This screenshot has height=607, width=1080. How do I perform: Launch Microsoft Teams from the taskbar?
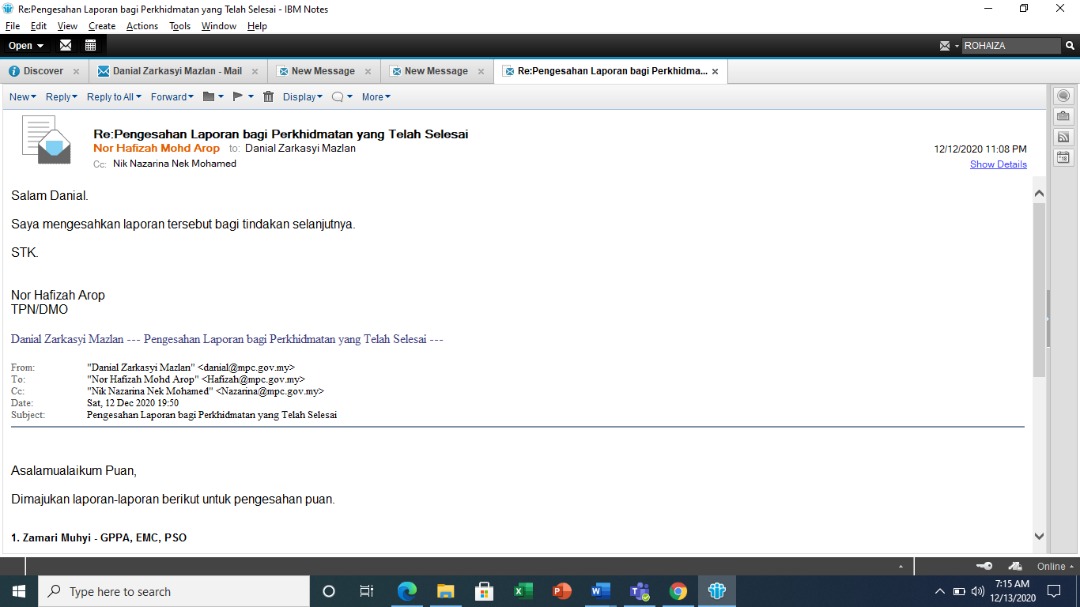(639, 591)
